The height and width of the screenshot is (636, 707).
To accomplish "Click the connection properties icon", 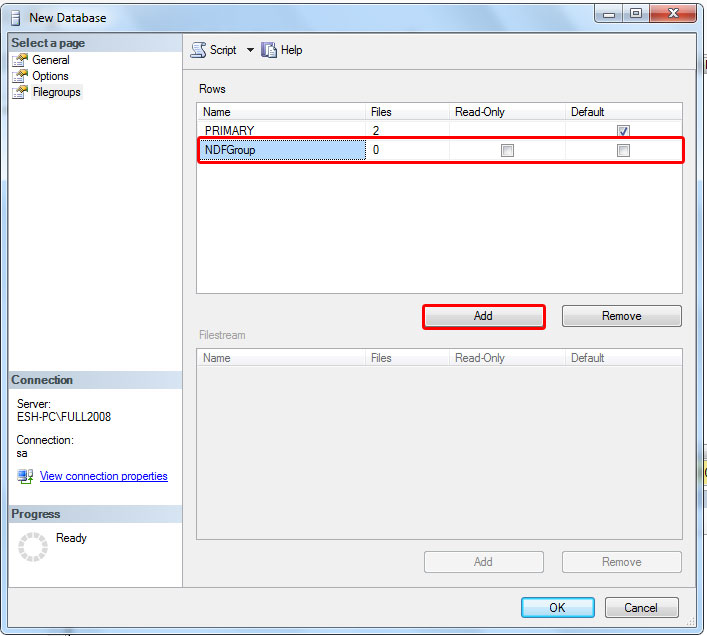I will [x=25, y=476].
